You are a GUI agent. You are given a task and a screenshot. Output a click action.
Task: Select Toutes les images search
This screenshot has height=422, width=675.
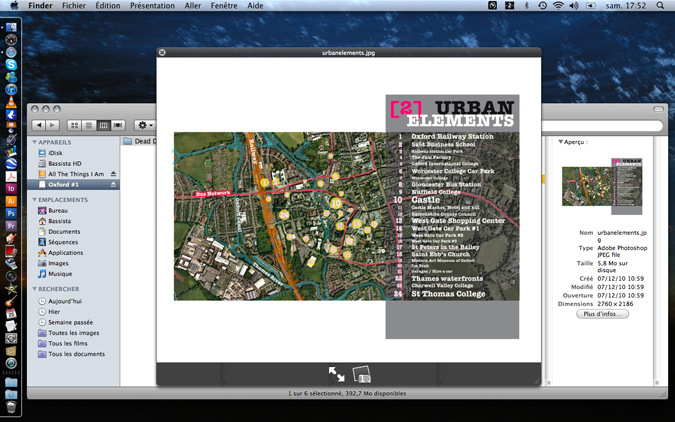click(73, 333)
